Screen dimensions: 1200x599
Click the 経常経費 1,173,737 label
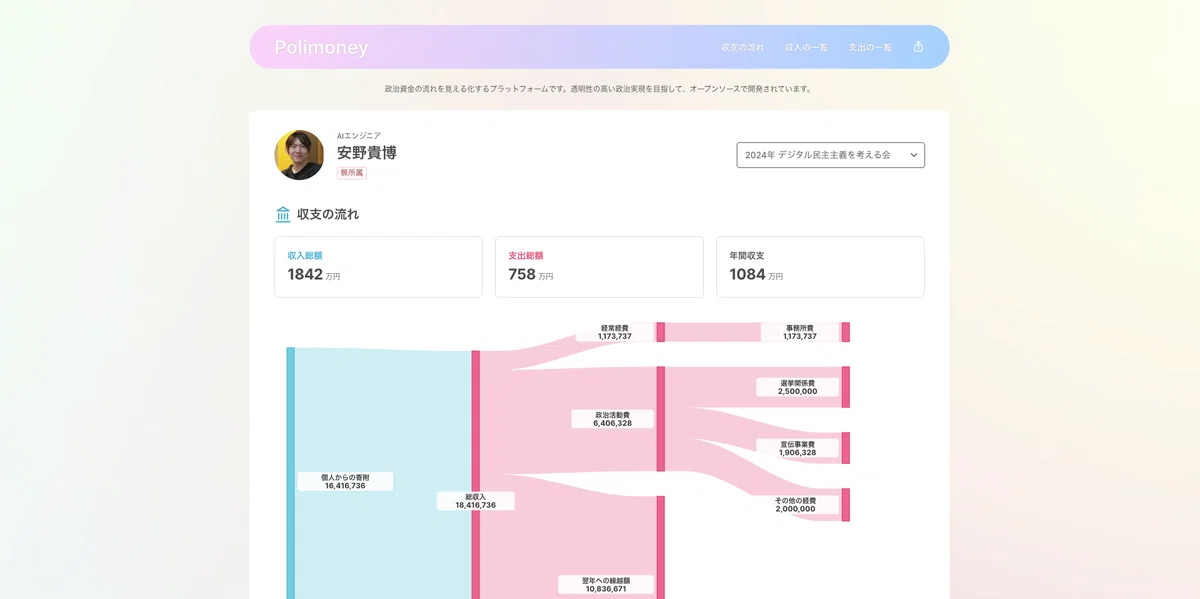pyautogui.click(x=615, y=332)
